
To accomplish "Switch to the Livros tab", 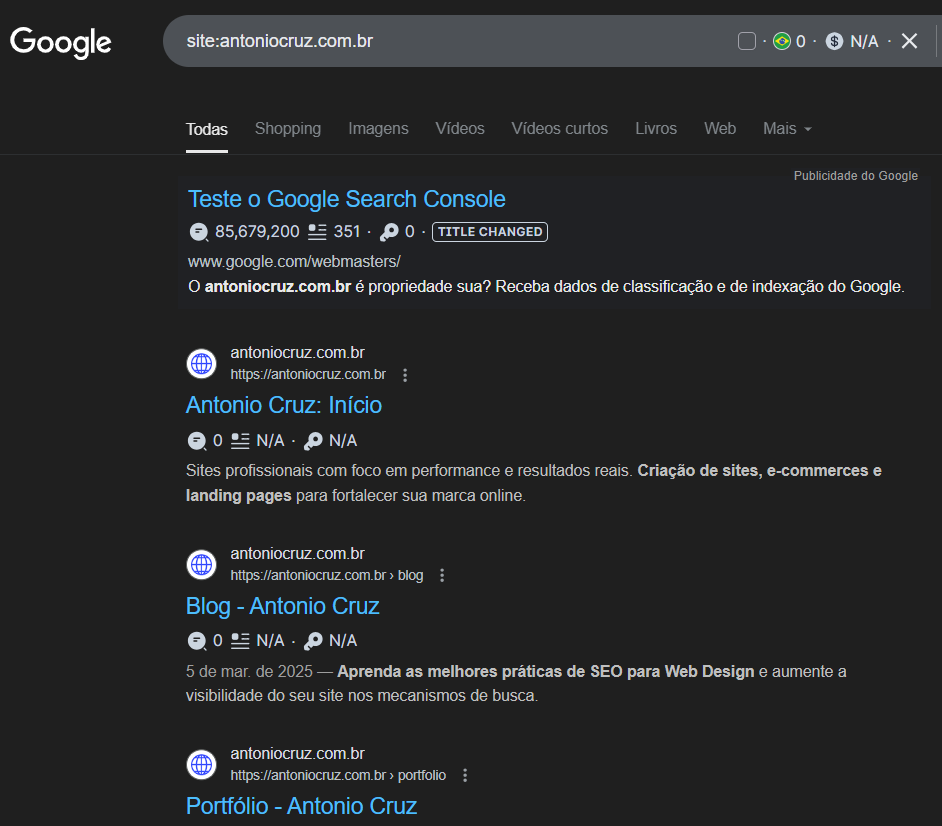I will click(x=656, y=129).
